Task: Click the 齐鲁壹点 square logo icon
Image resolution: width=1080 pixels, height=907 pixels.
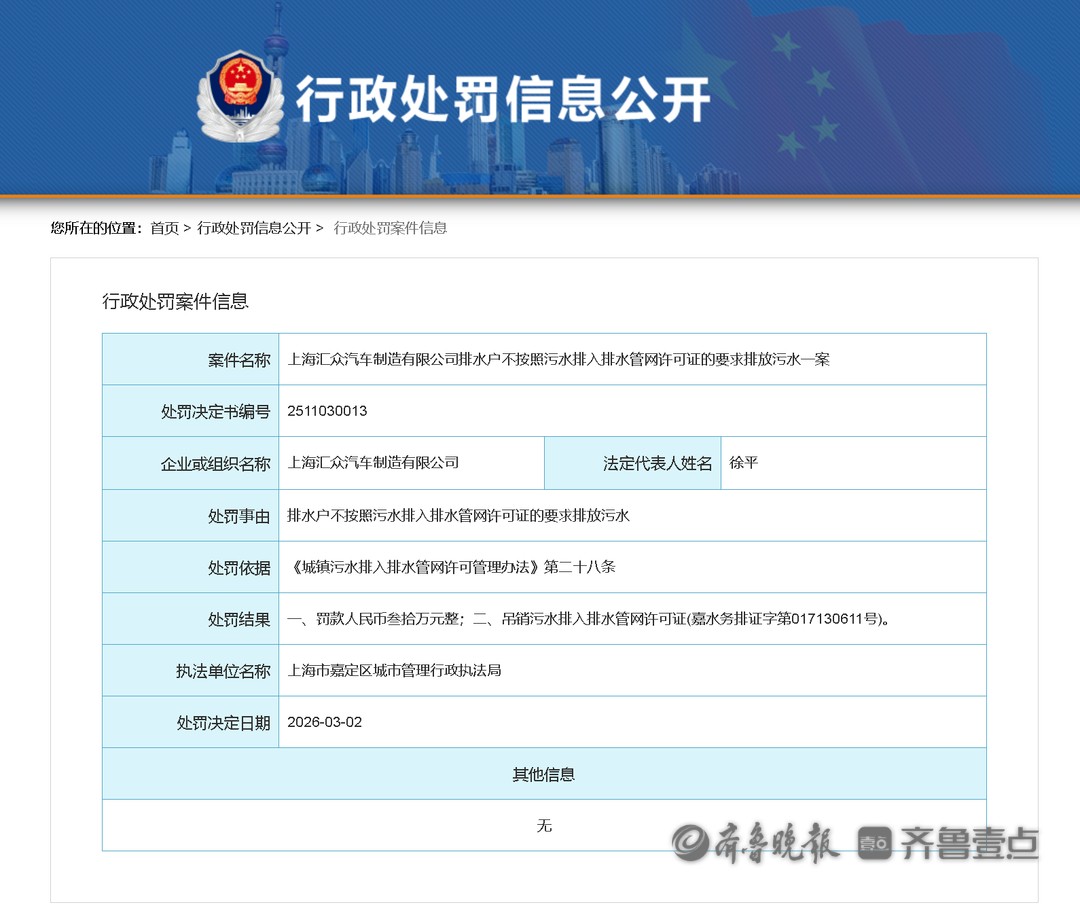Action: 874,843
